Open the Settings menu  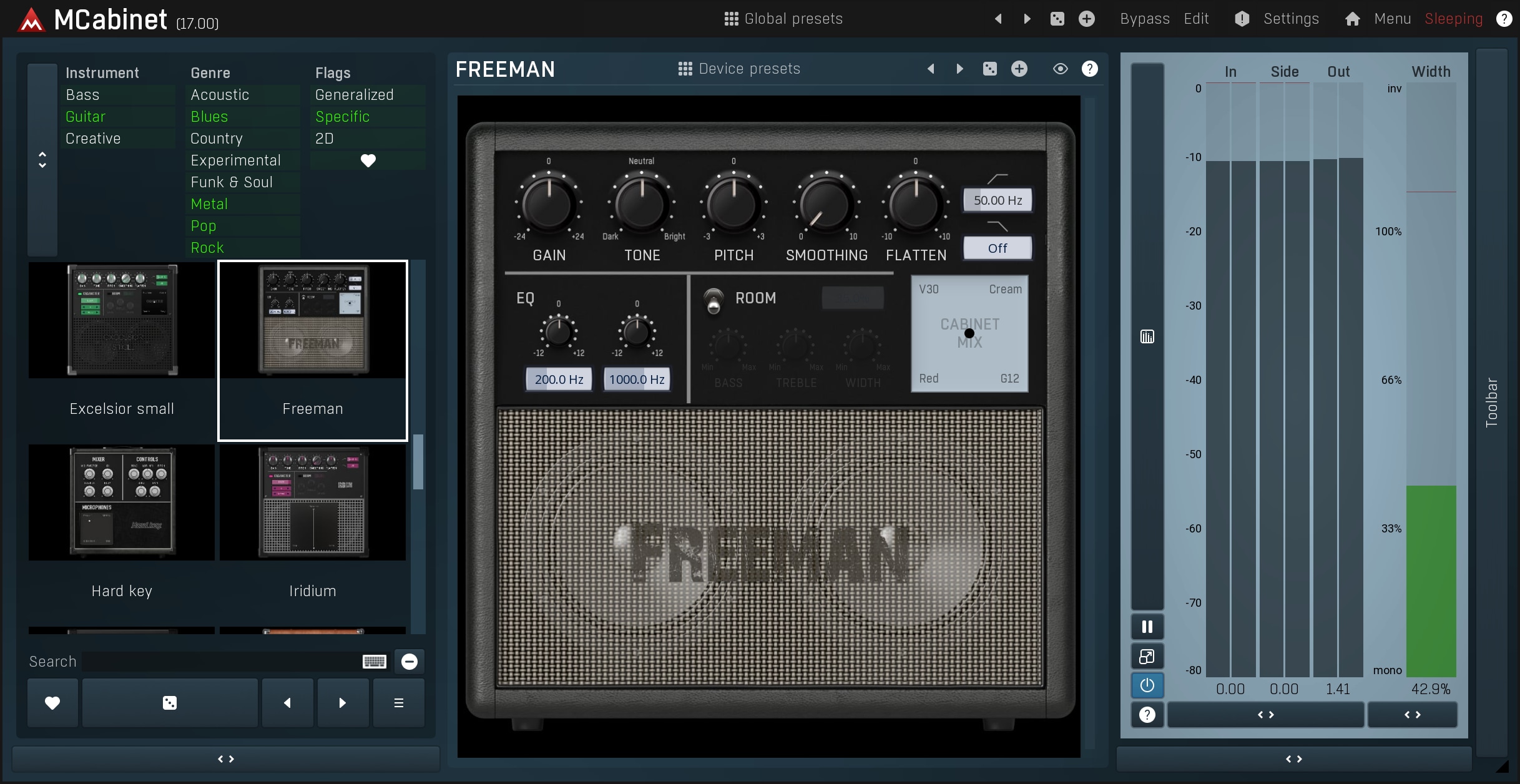[x=1291, y=19]
